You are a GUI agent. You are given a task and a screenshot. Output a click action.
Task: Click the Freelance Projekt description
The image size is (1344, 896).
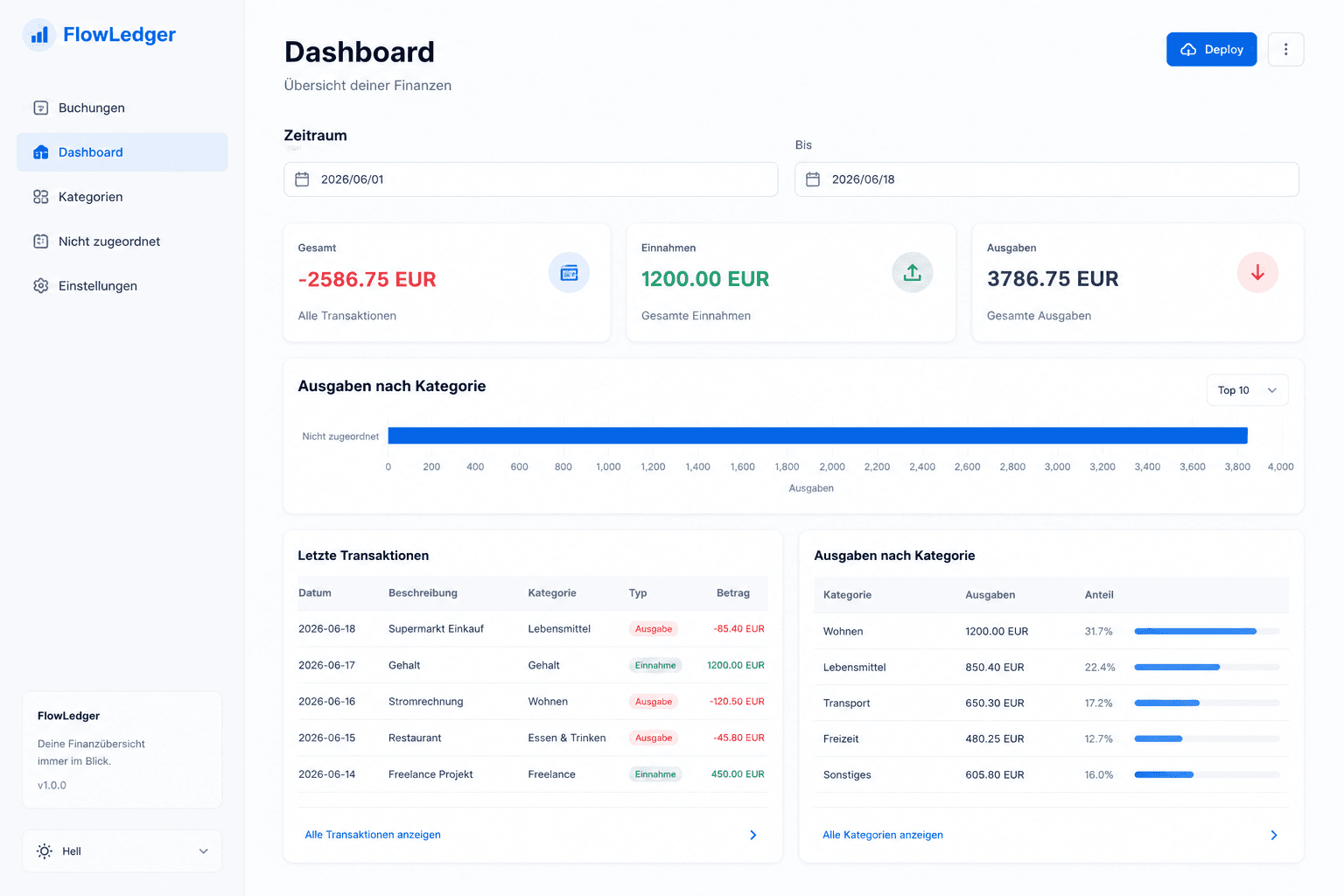pos(430,774)
